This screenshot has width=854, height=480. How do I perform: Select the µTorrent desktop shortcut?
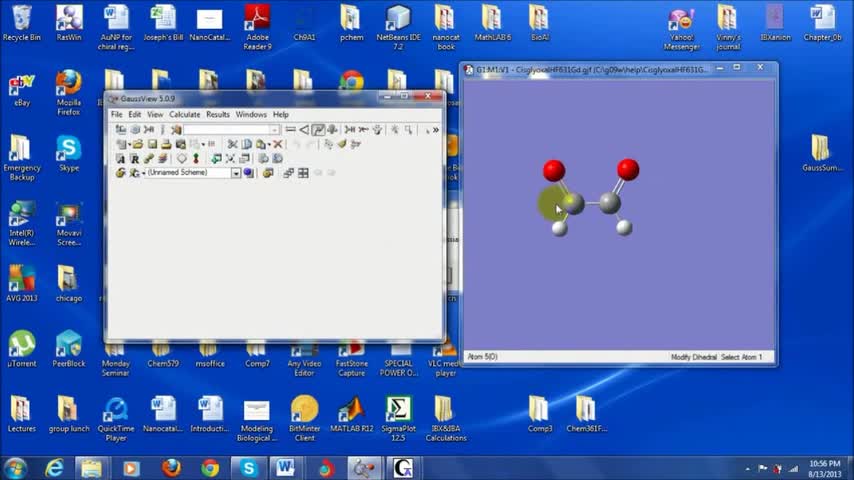click(x=22, y=349)
